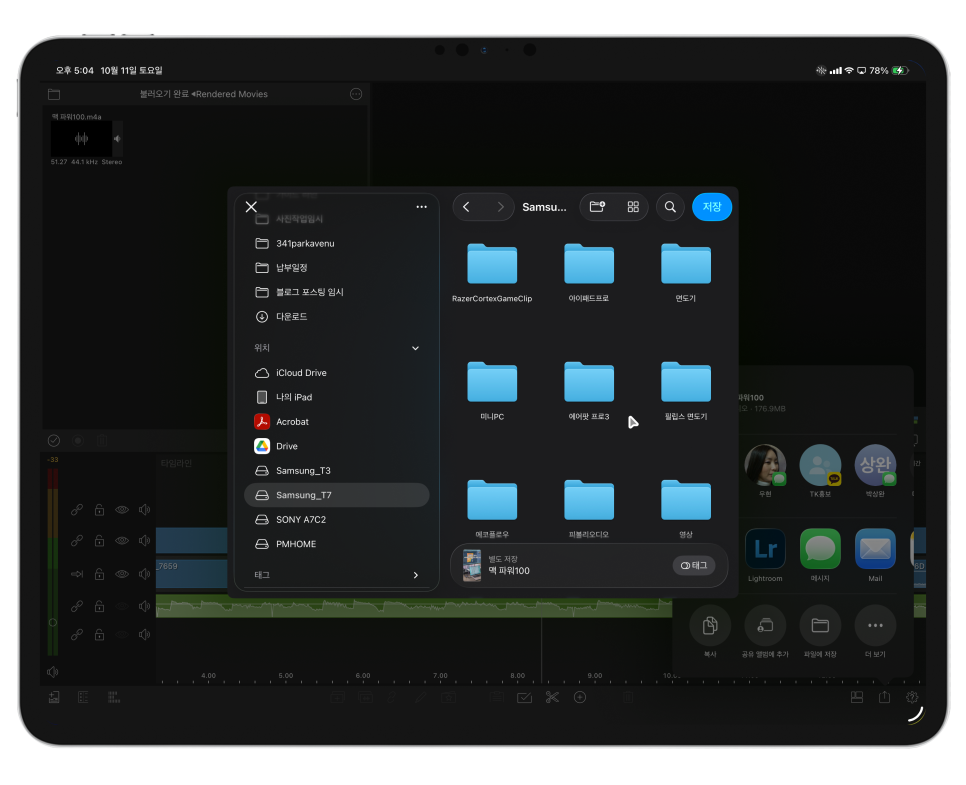Open the layout switcher icon
The image size is (966, 785).
pos(856,698)
